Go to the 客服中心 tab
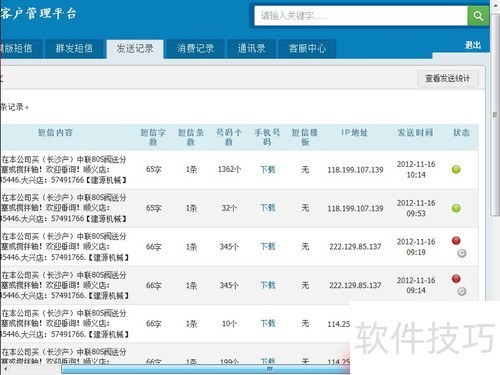500x375 pixels. pyautogui.click(x=307, y=49)
